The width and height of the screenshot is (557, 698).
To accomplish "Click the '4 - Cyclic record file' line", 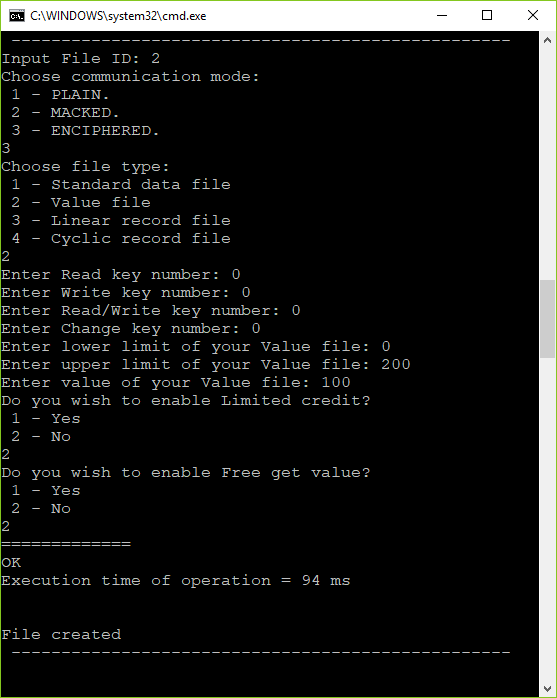I will click(121, 239).
